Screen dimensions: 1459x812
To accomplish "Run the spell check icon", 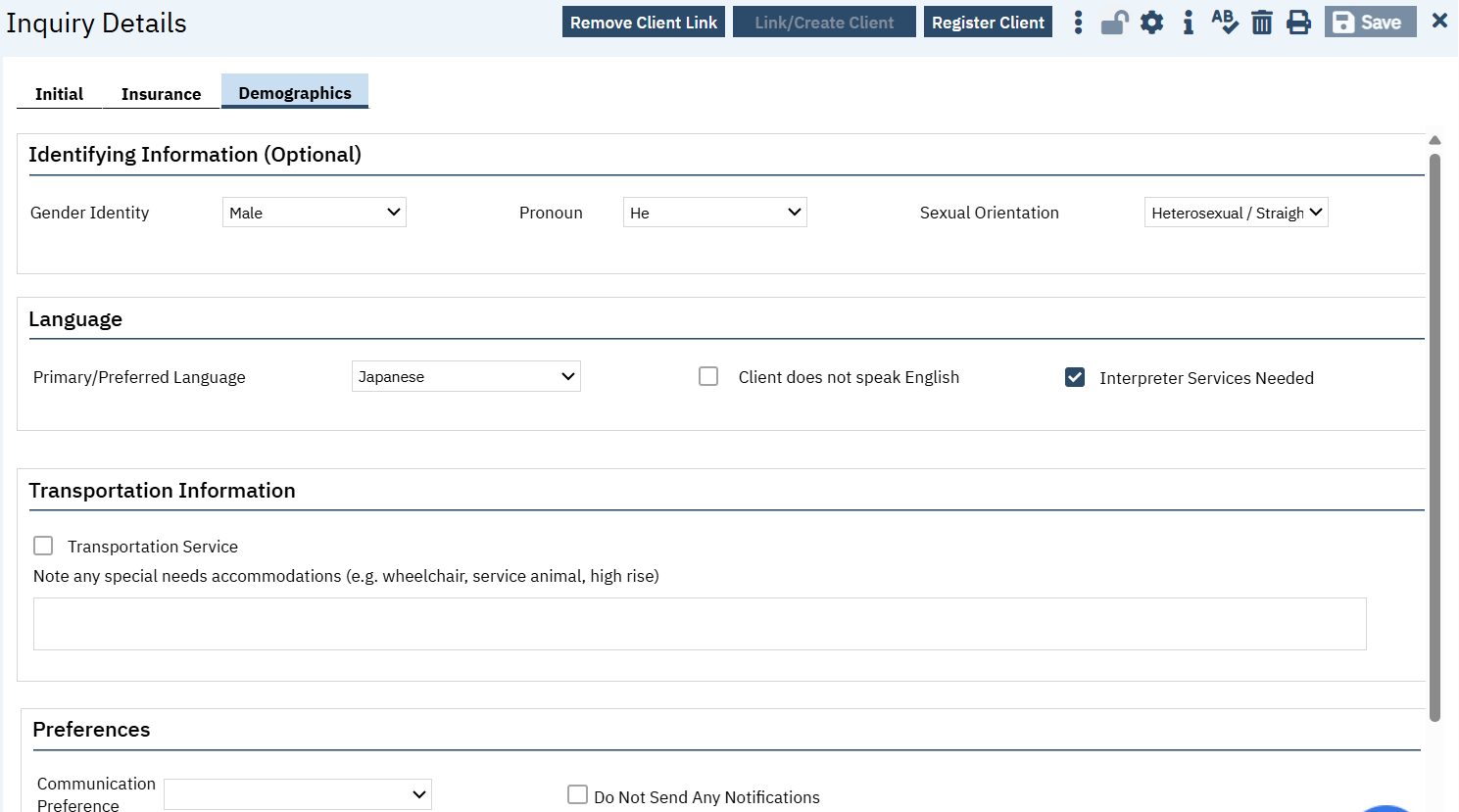I will pyautogui.click(x=1224, y=23).
